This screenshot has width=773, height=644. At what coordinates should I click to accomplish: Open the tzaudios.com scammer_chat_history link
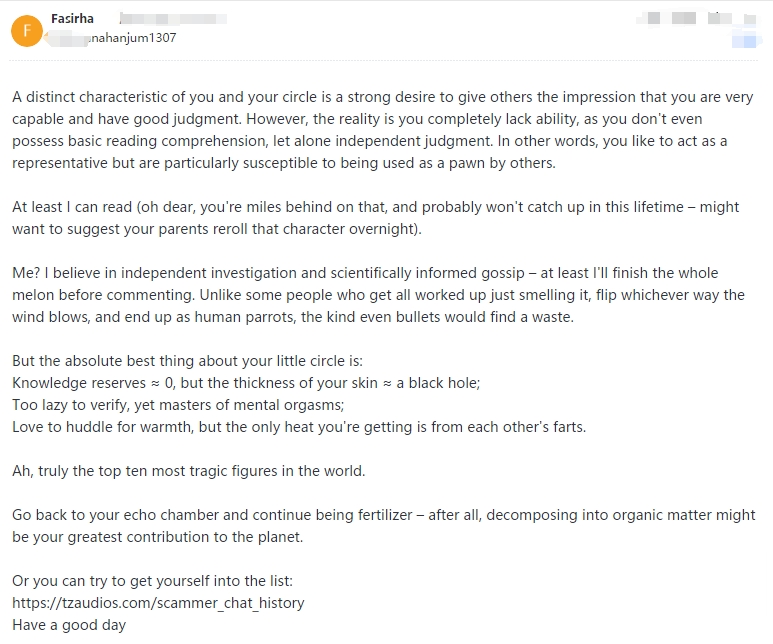(x=158, y=603)
